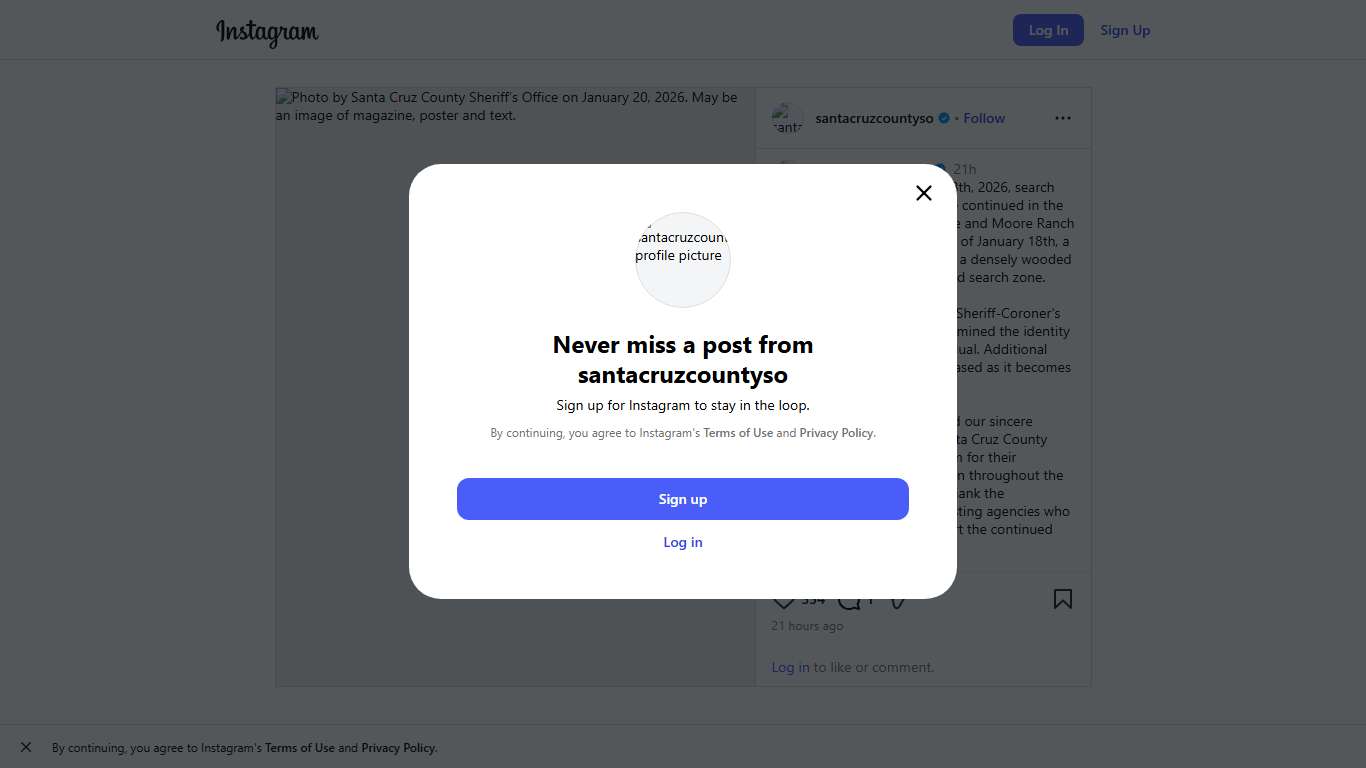Dismiss the bottom terms banner X
The image size is (1366, 768).
pyautogui.click(x=26, y=747)
